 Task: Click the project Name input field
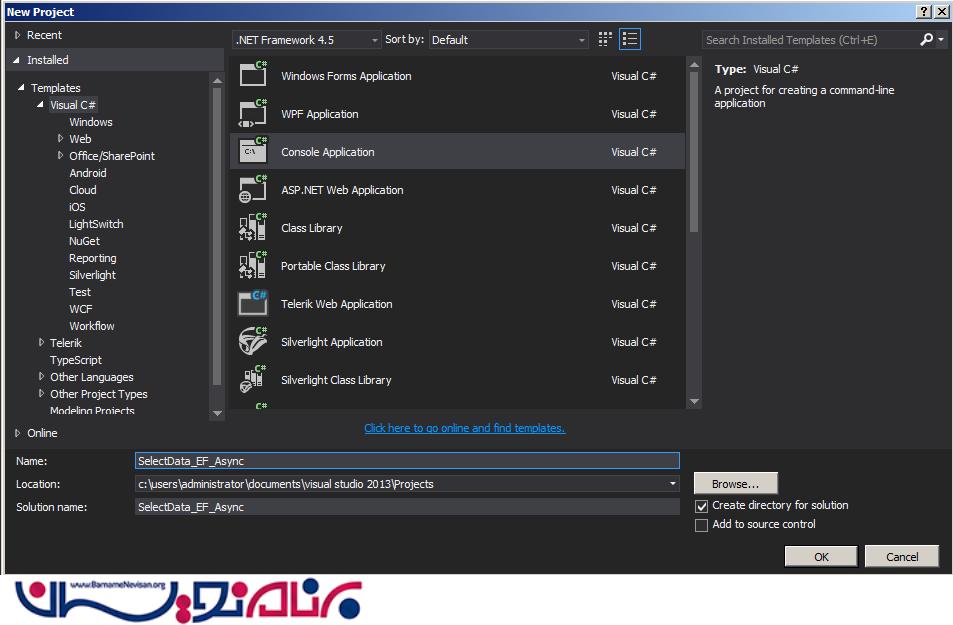click(407, 461)
